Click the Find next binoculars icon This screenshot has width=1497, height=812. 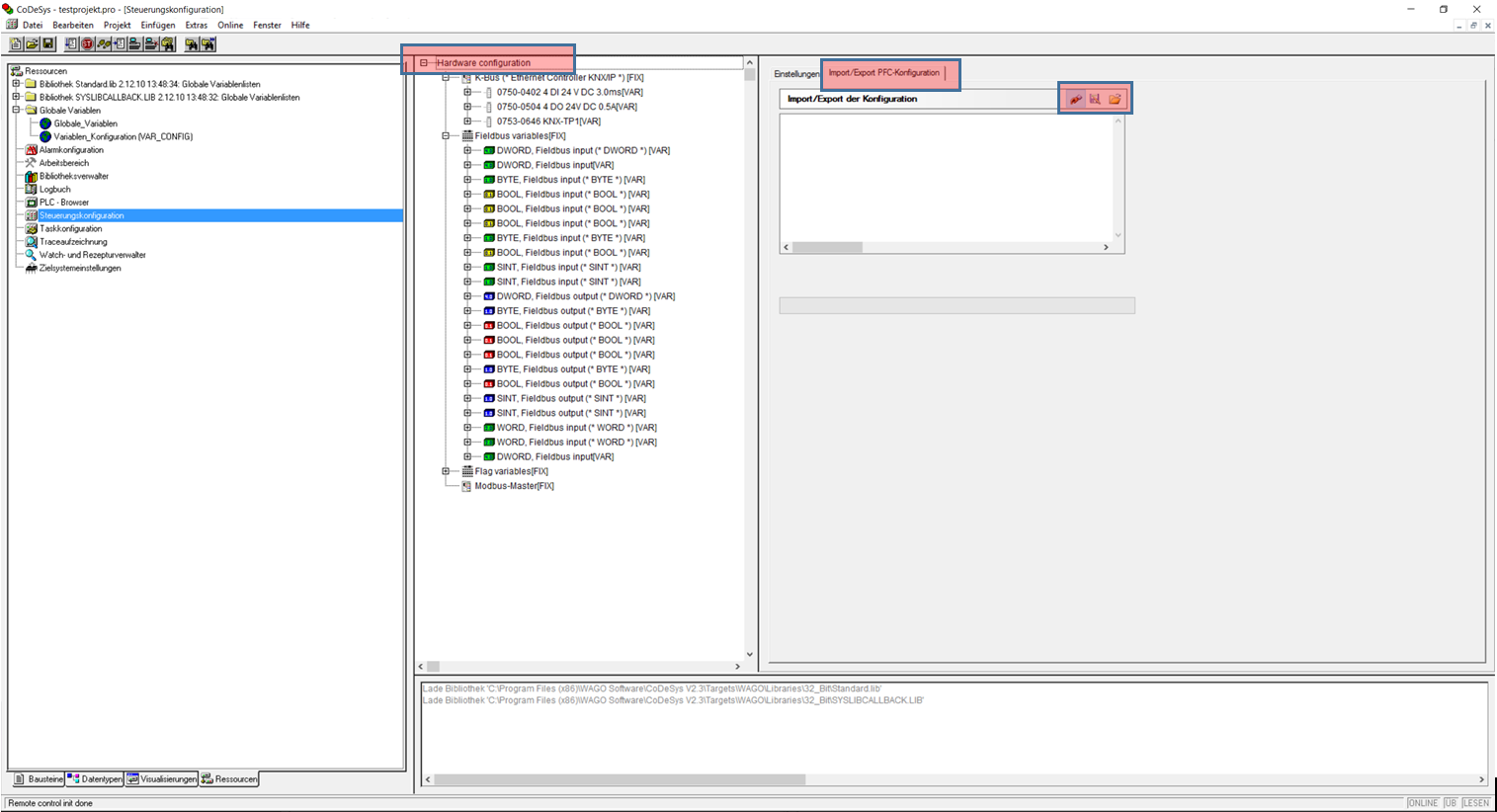(208, 44)
